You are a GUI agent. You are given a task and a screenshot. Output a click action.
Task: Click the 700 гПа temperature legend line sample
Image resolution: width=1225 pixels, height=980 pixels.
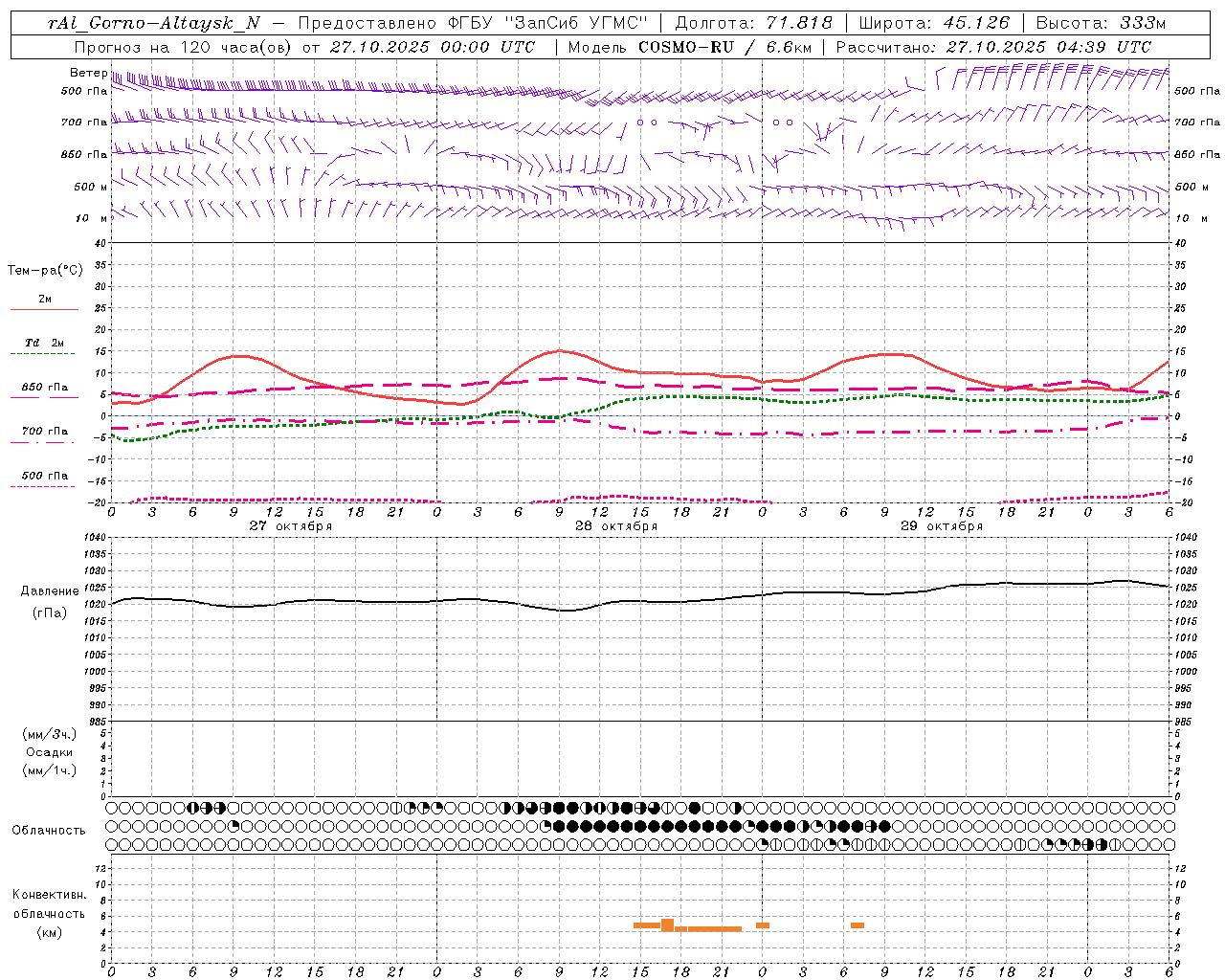point(44,441)
